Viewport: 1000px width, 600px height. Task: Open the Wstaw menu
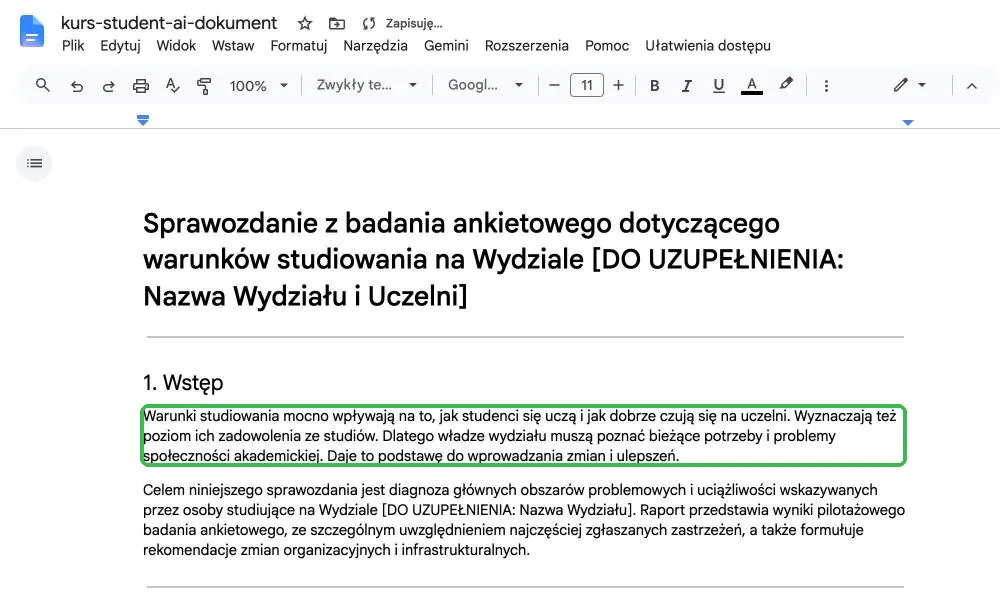point(233,45)
